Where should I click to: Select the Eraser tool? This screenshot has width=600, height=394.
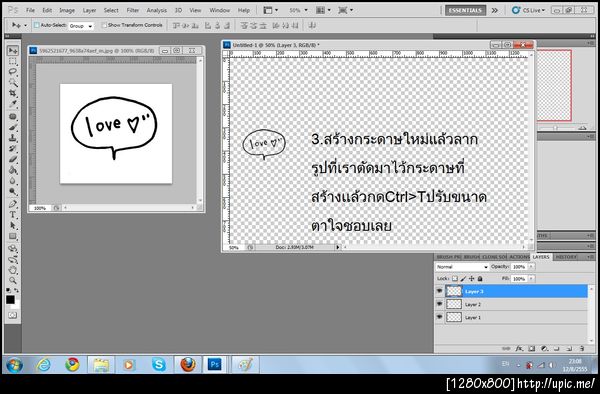tap(13, 159)
